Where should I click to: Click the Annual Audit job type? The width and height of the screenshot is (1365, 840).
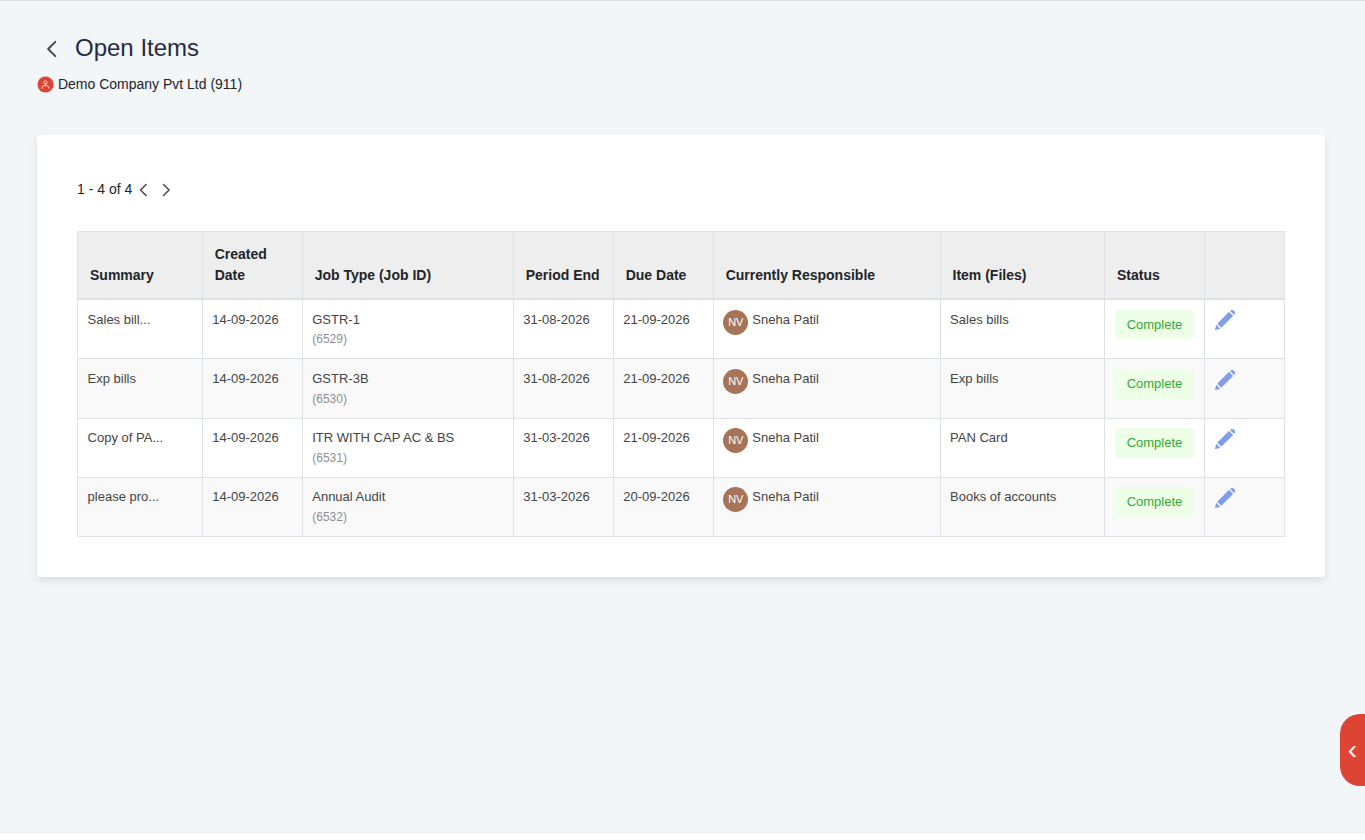click(349, 497)
